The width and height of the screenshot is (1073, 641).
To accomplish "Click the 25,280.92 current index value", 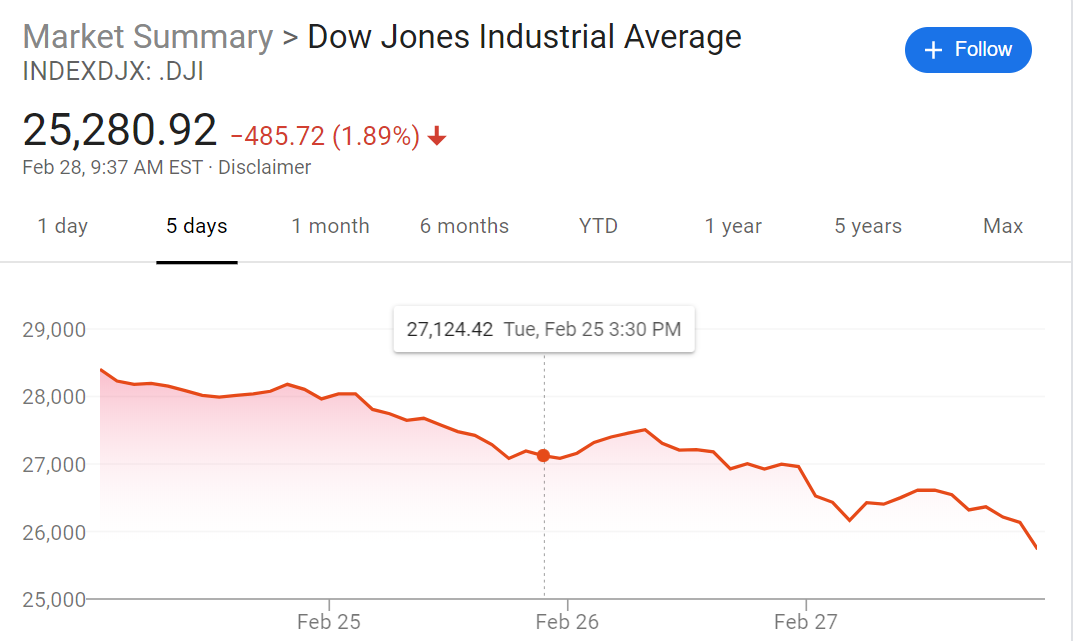I will point(120,130).
